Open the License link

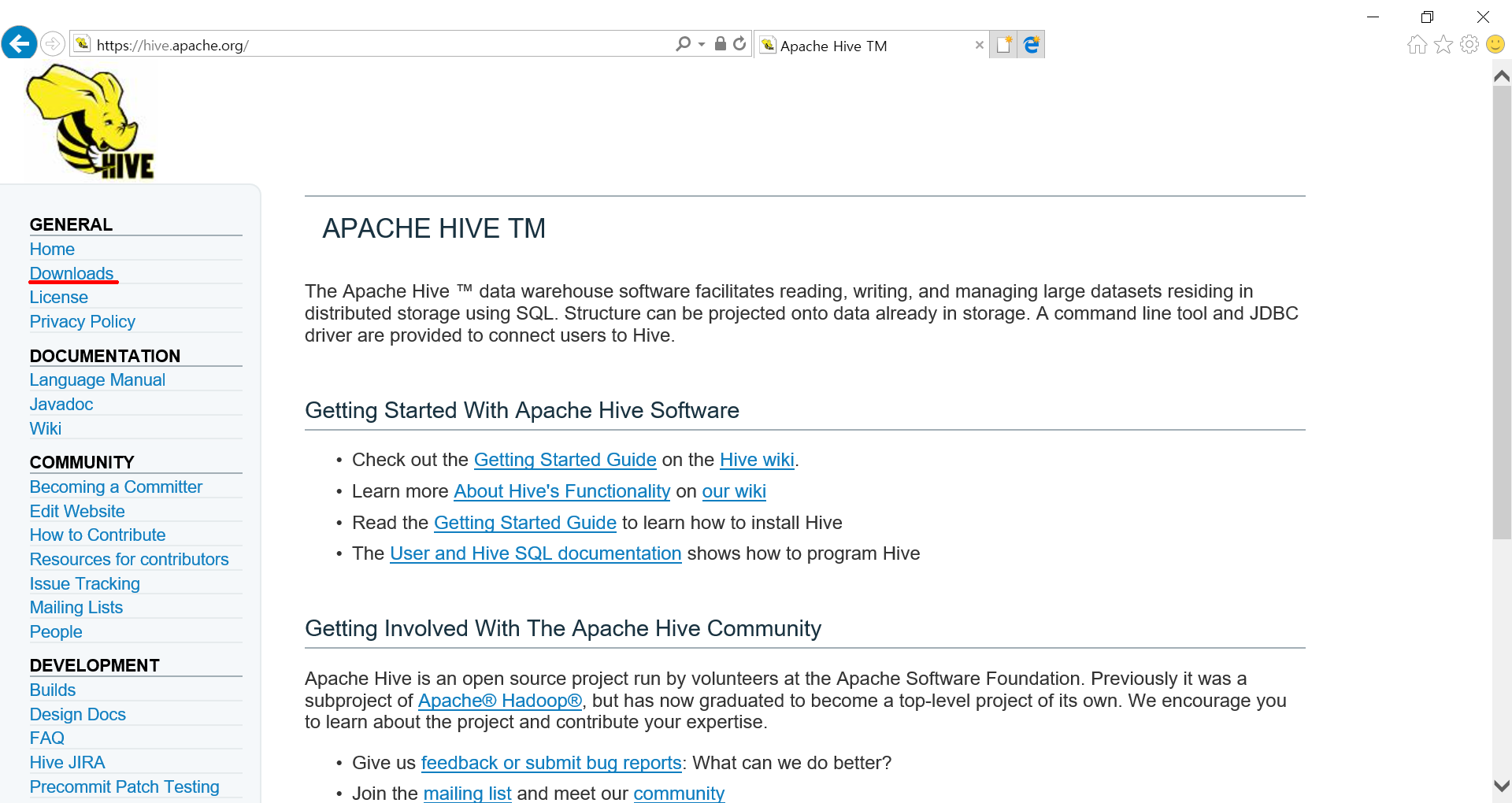pos(59,298)
